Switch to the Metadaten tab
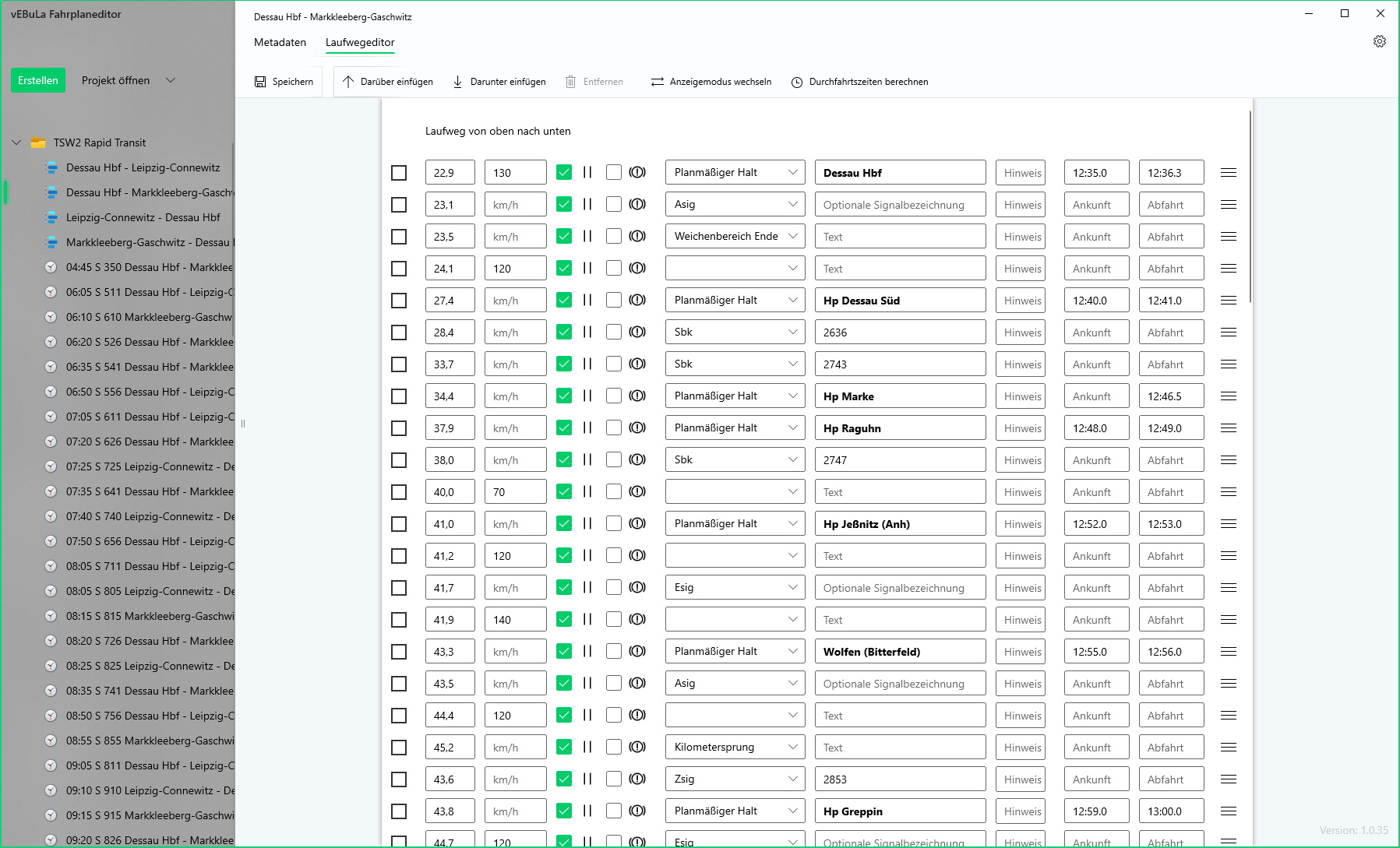1400x848 pixels. pyautogui.click(x=280, y=42)
